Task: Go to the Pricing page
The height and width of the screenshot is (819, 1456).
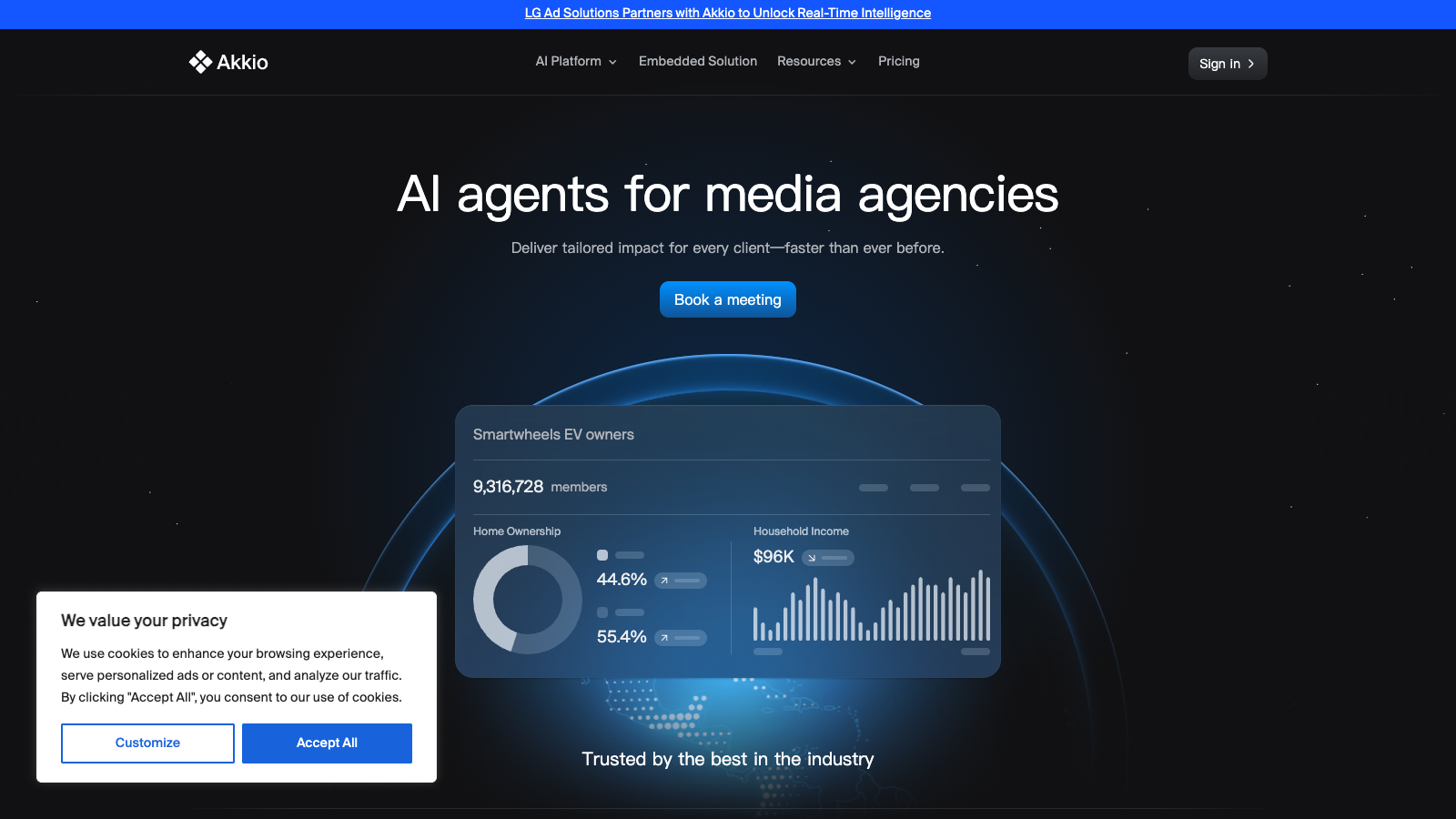Action: point(899,61)
